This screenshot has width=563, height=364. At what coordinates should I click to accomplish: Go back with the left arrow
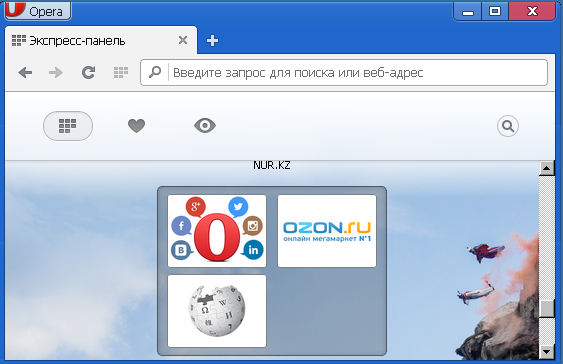coord(25,73)
